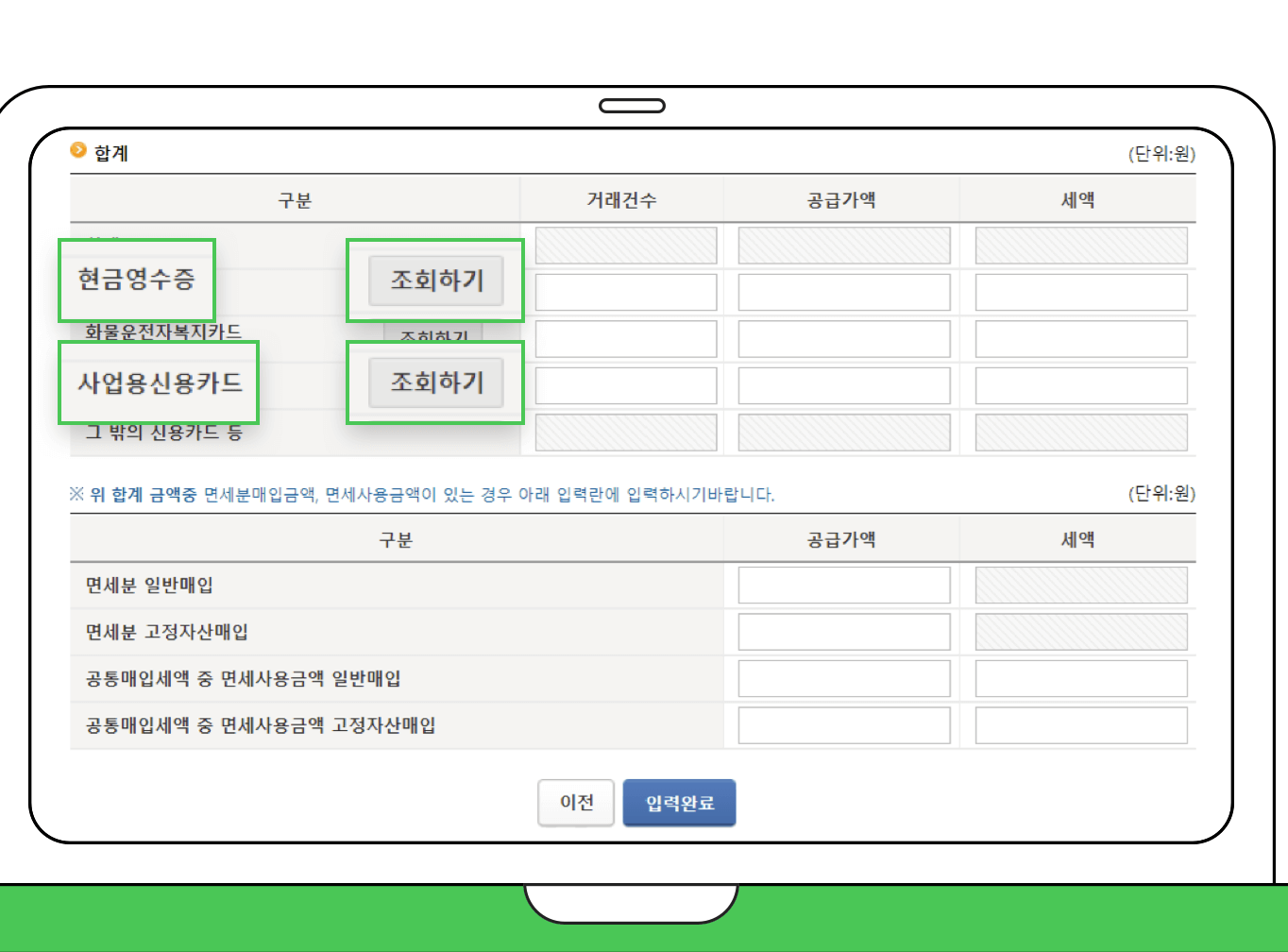The width and height of the screenshot is (1288, 952).
Task: Click 공급가액 field of 공통매입세액 중 면세사용금액 일반매입
Action: [843, 678]
